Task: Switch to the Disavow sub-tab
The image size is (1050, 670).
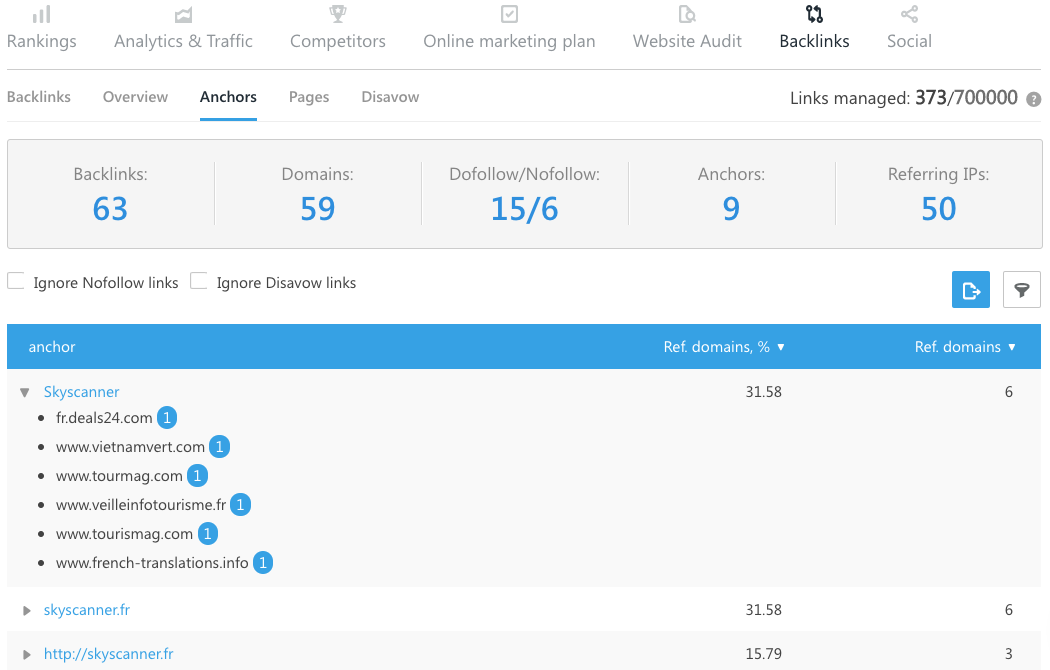Action: (390, 97)
